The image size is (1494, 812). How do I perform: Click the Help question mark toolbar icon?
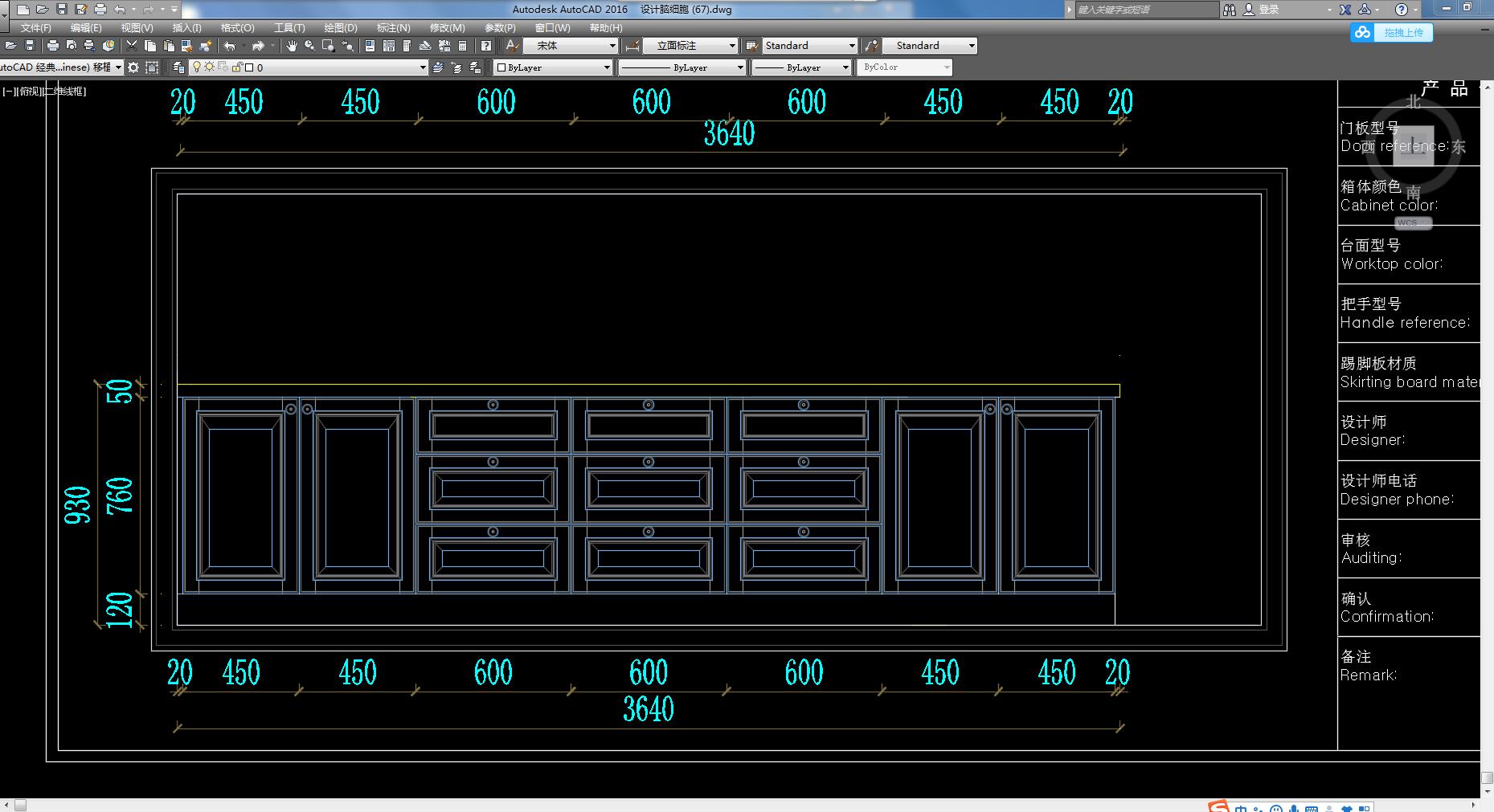[x=486, y=46]
